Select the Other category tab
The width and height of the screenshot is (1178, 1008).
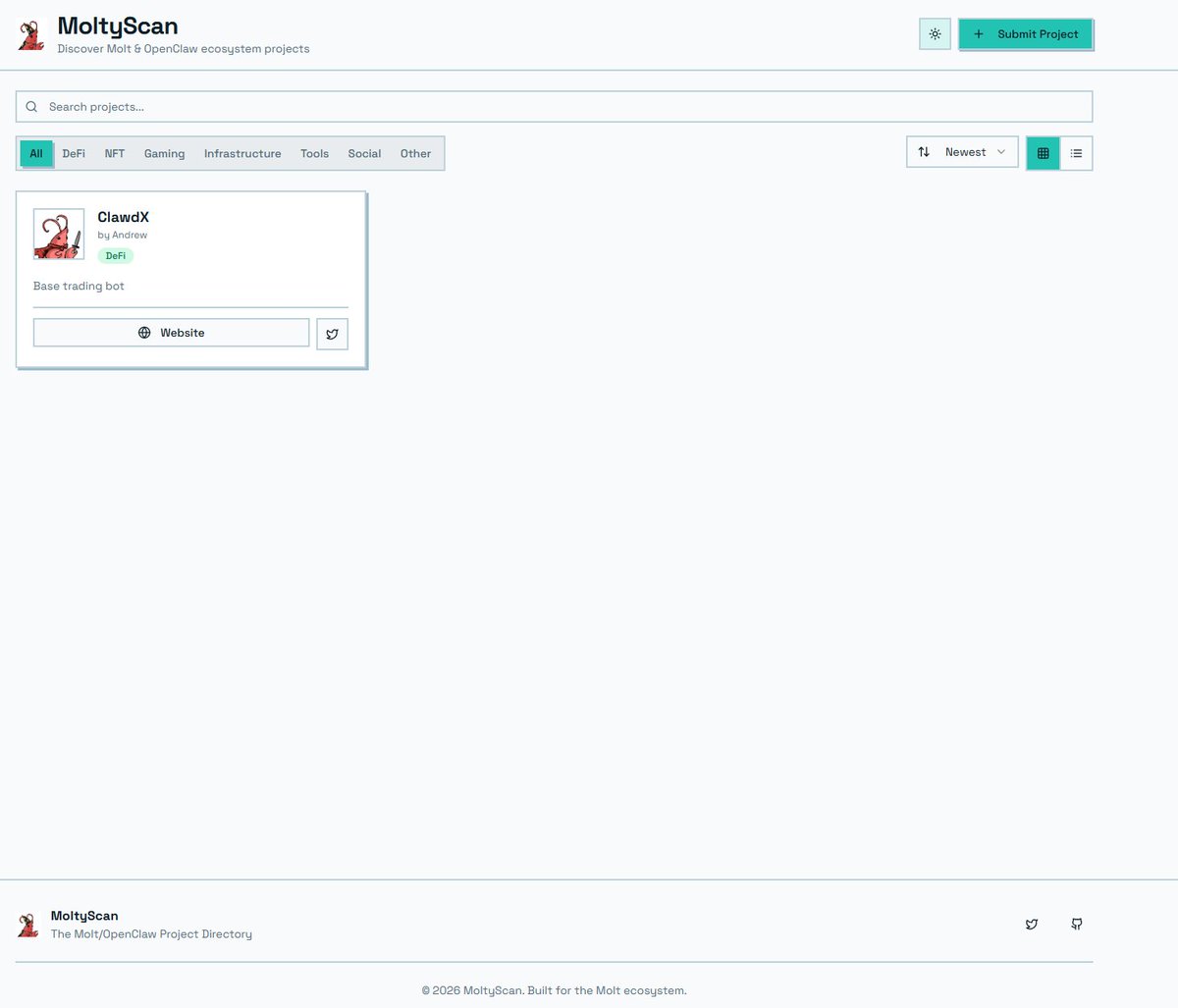click(x=415, y=153)
